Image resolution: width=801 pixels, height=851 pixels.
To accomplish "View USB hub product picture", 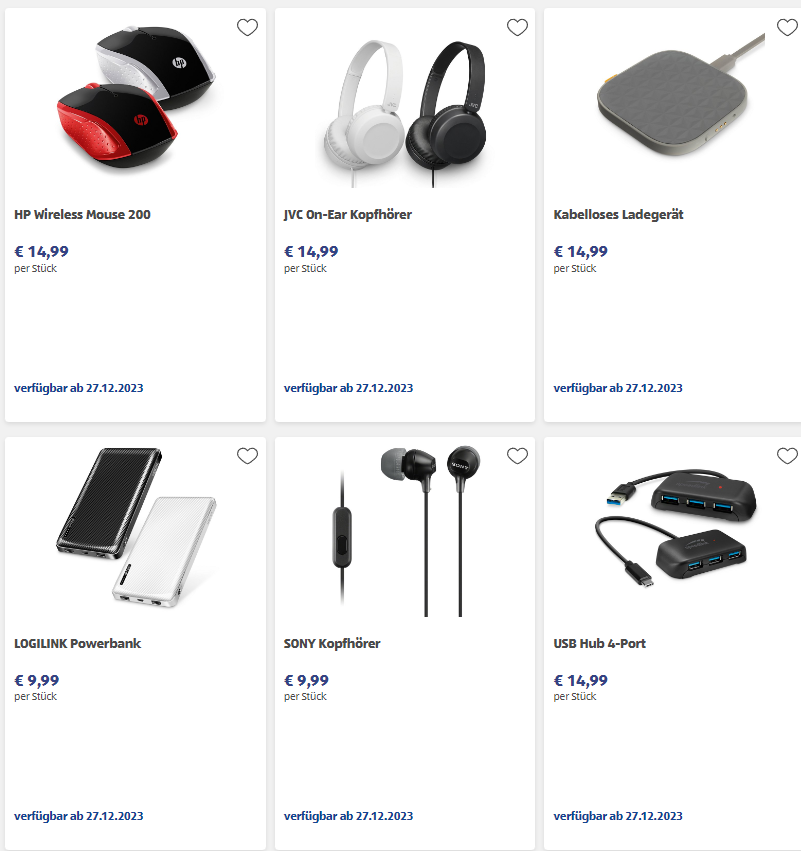I will (x=676, y=528).
